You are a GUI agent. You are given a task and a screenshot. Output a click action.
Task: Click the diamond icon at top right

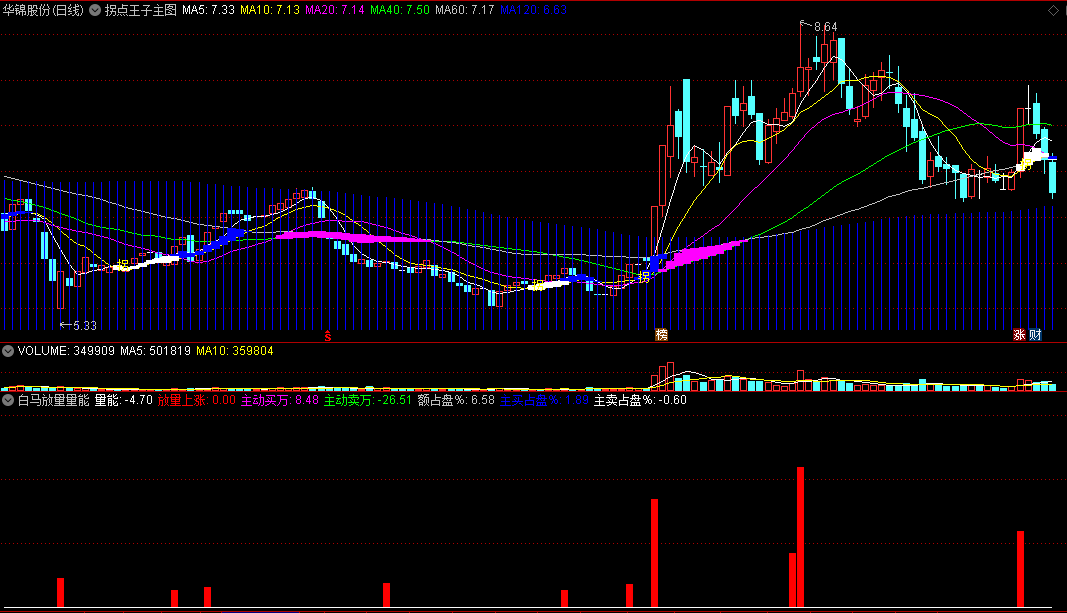coord(1053,10)
